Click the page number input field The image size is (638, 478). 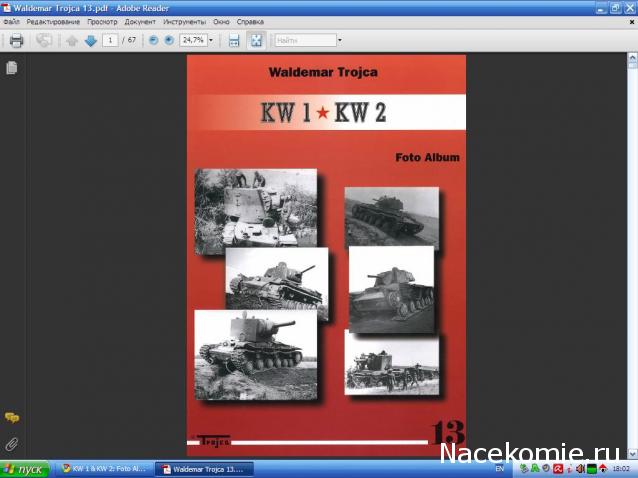pyautogui.click(x=110, y=40)
